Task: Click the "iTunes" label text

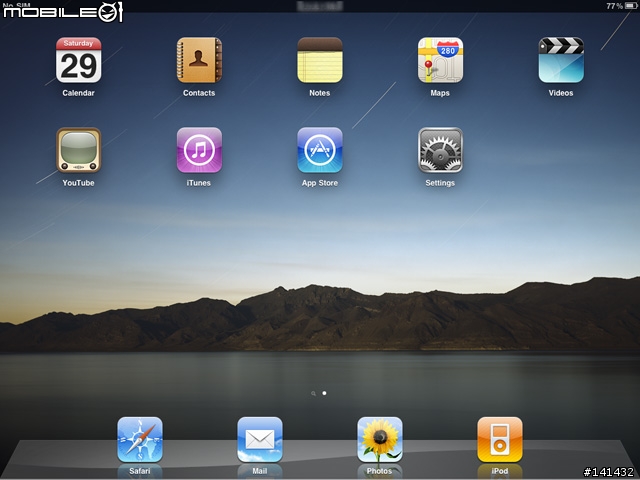Action: point(199,183)
